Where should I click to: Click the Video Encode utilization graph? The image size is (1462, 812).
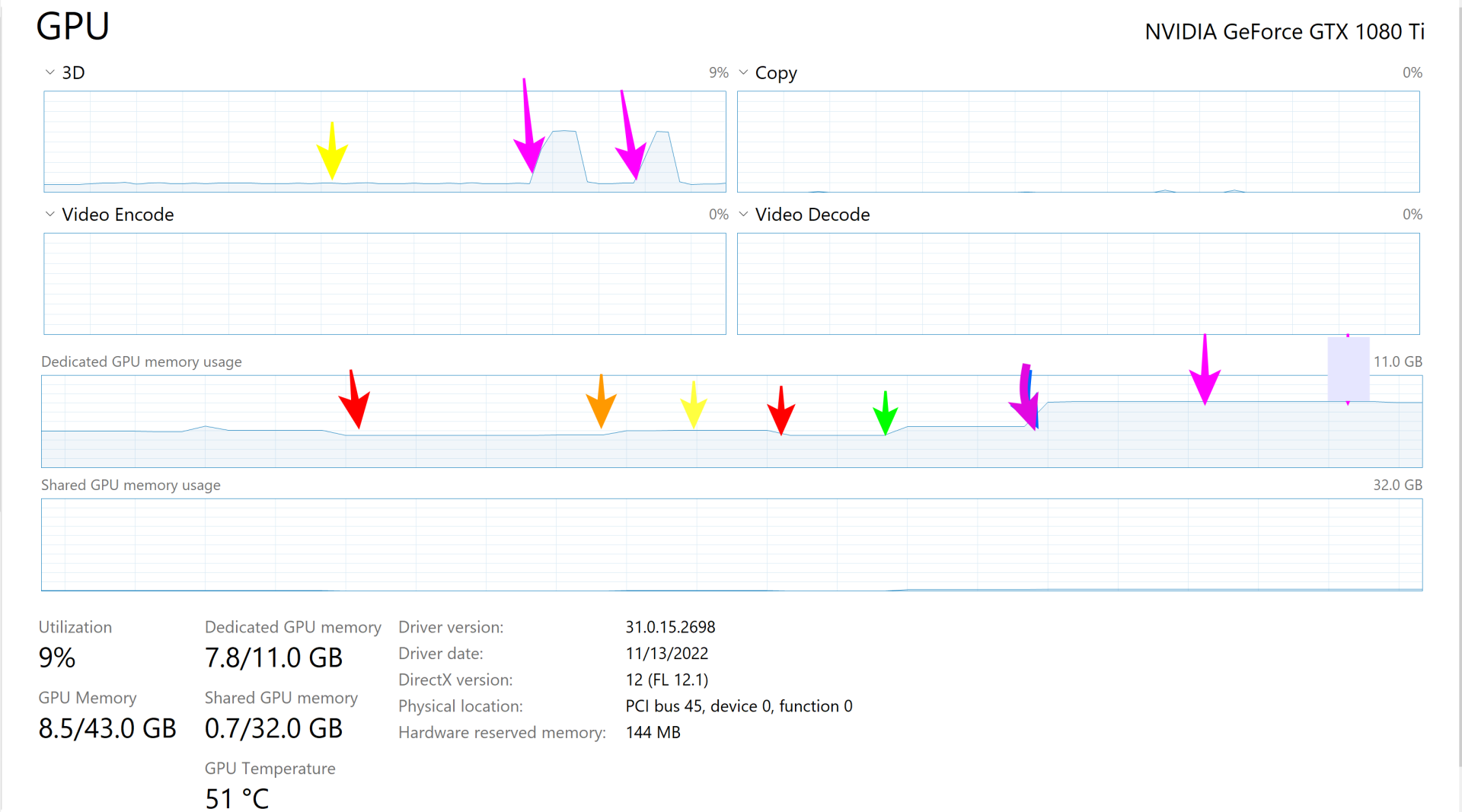385,284
